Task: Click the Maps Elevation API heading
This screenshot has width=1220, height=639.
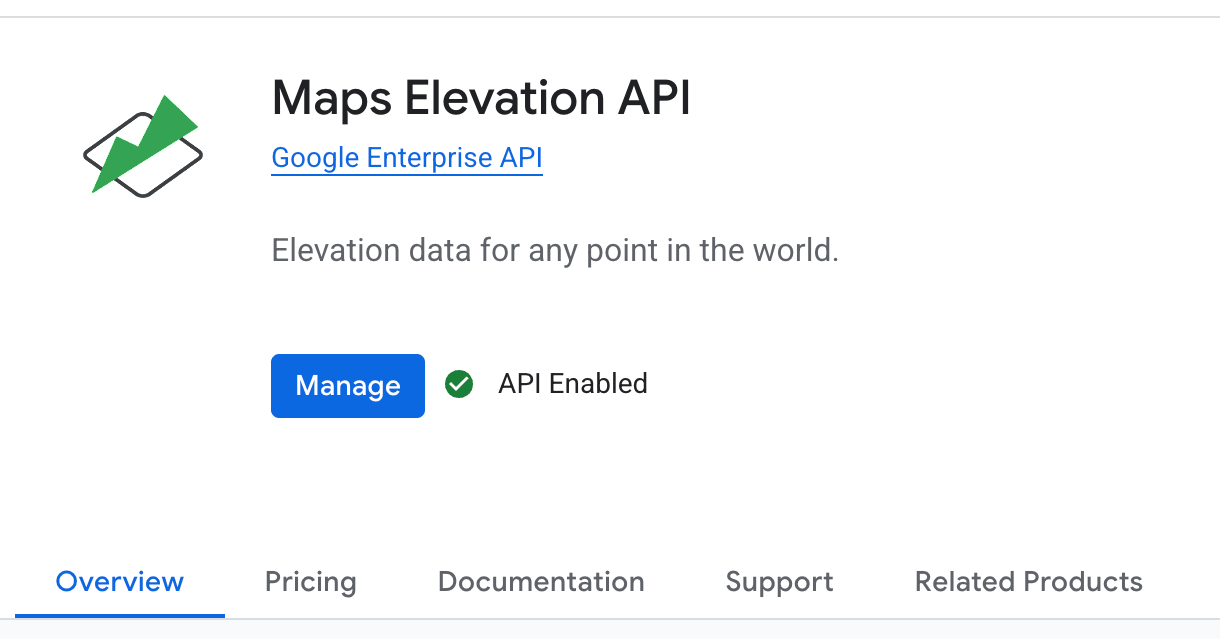Action: [x=480, y=98]
